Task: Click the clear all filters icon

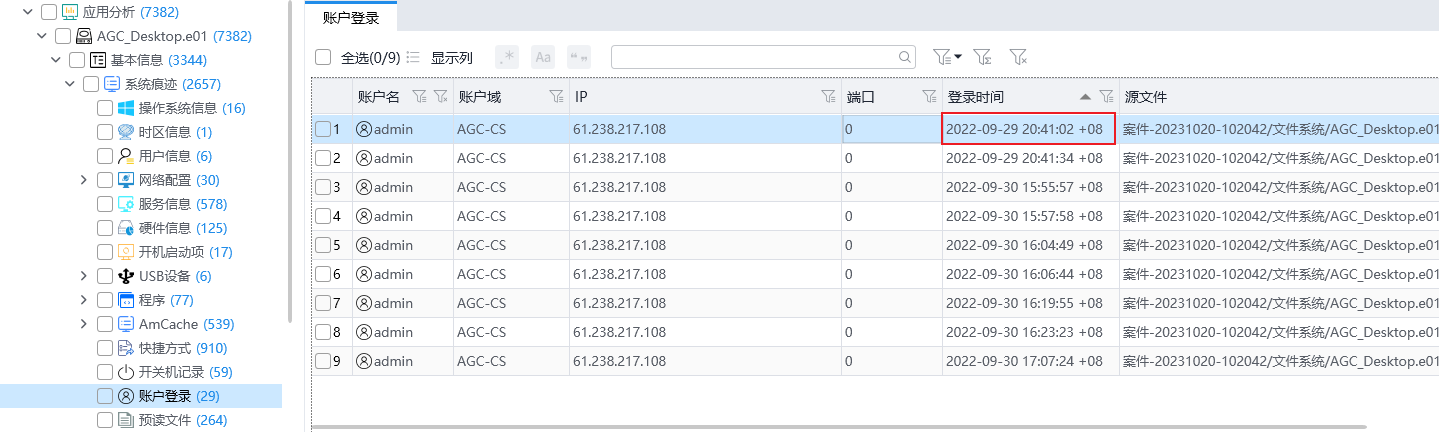Action: pyautogui.click(x=1018, y=58)
